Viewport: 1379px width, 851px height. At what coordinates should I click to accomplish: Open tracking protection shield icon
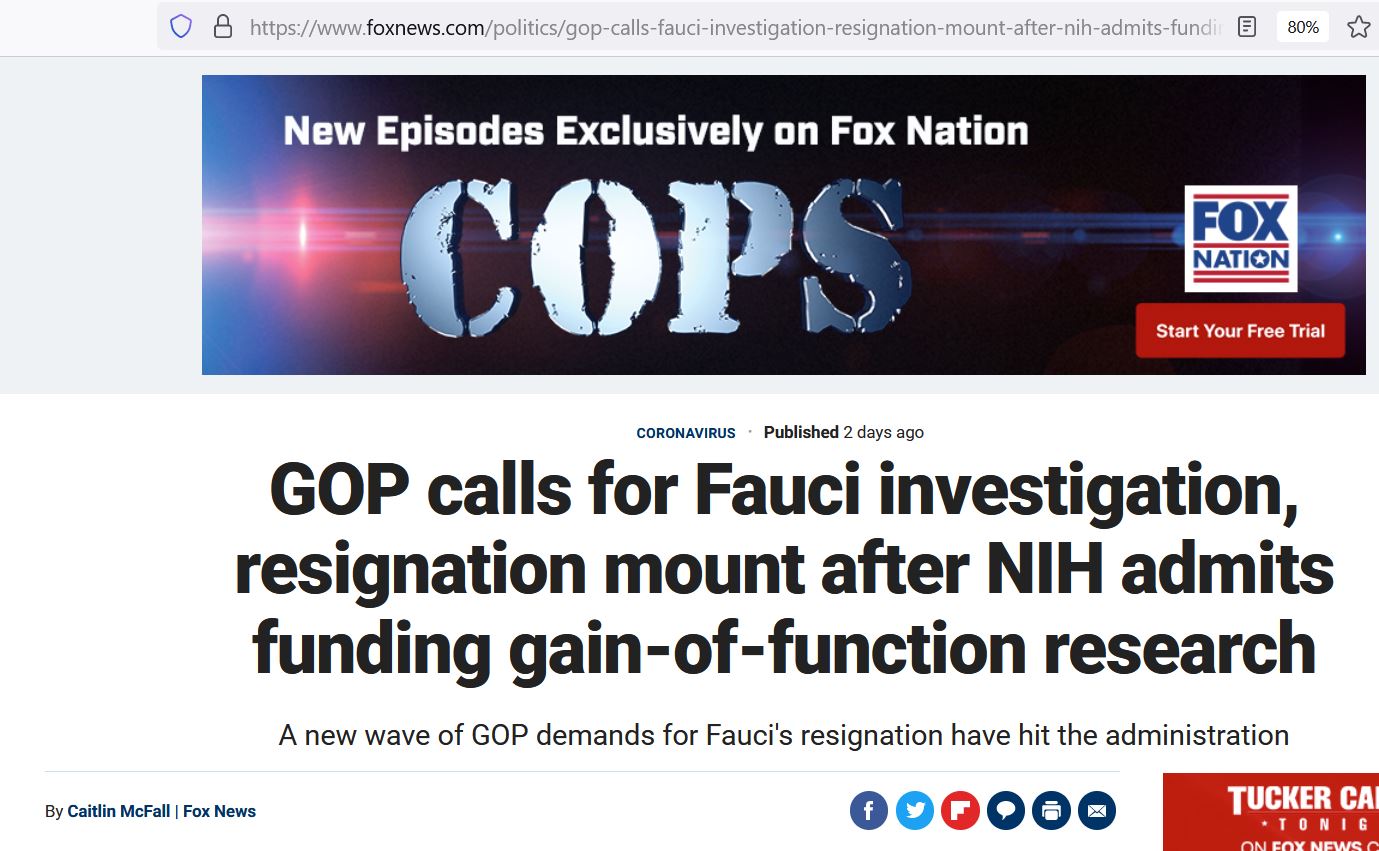point(181,27)
